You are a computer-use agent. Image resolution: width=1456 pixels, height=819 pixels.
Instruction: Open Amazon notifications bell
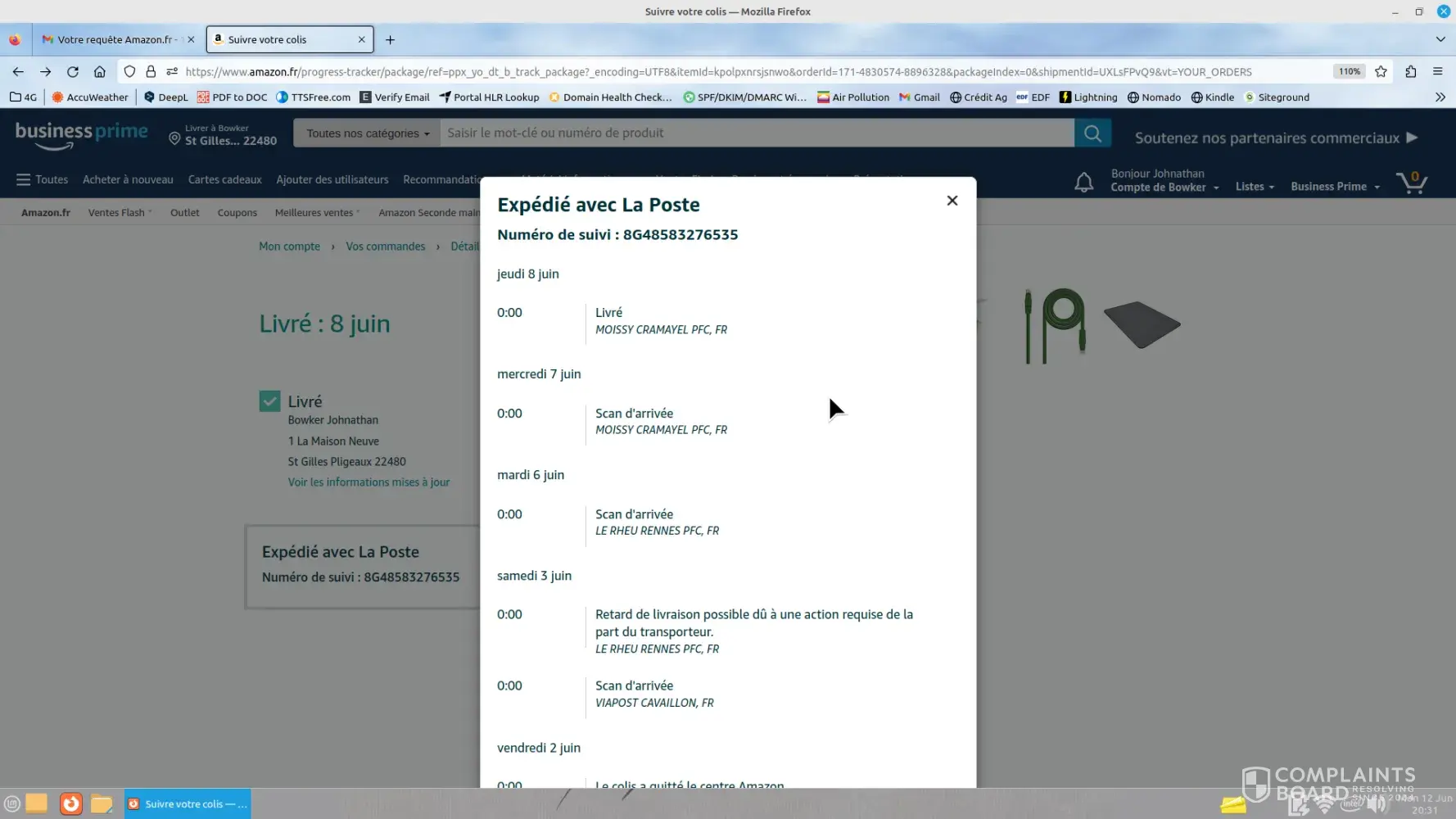(x=1083, y=182)
